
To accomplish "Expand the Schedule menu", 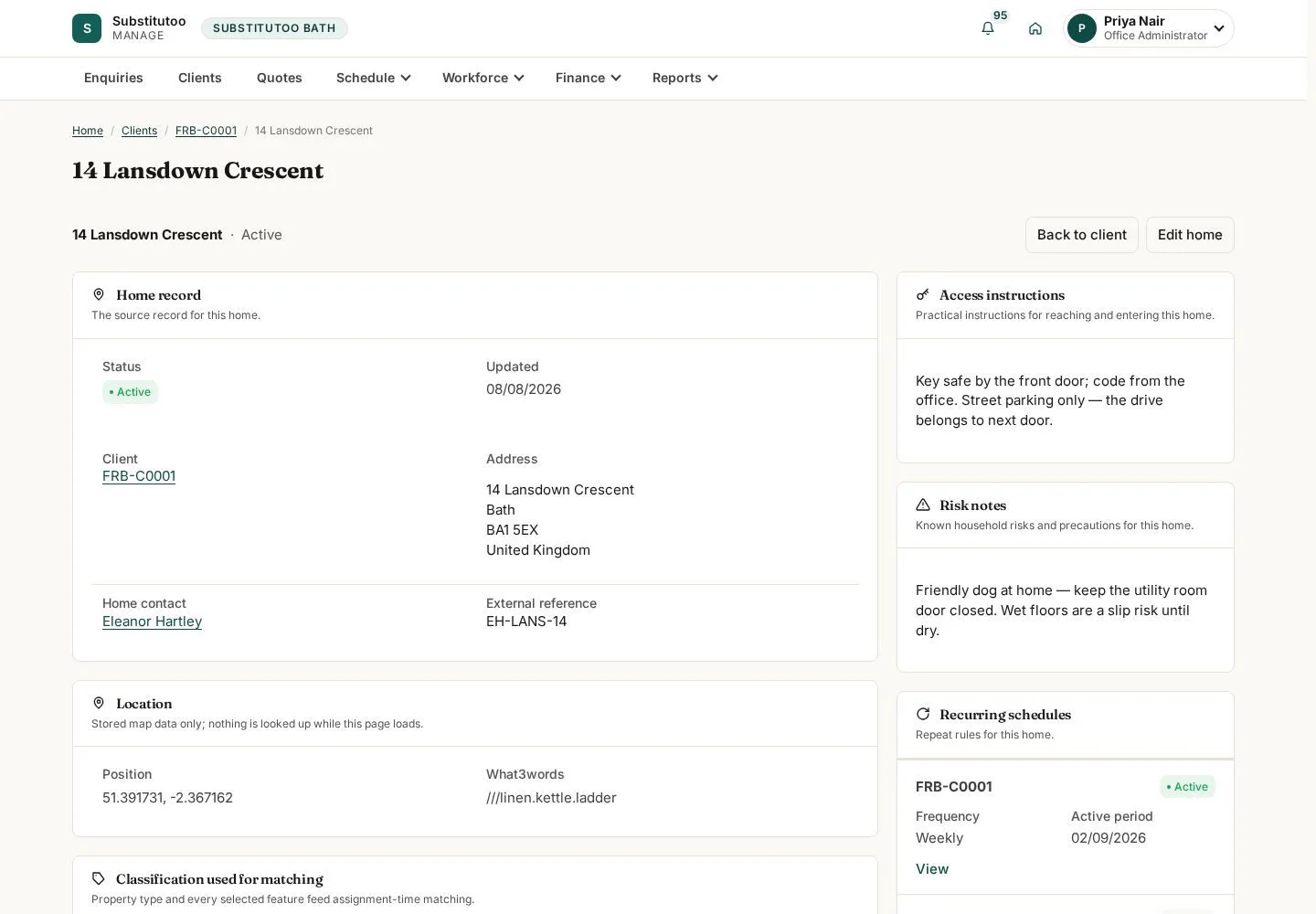I will coord(374,78).
